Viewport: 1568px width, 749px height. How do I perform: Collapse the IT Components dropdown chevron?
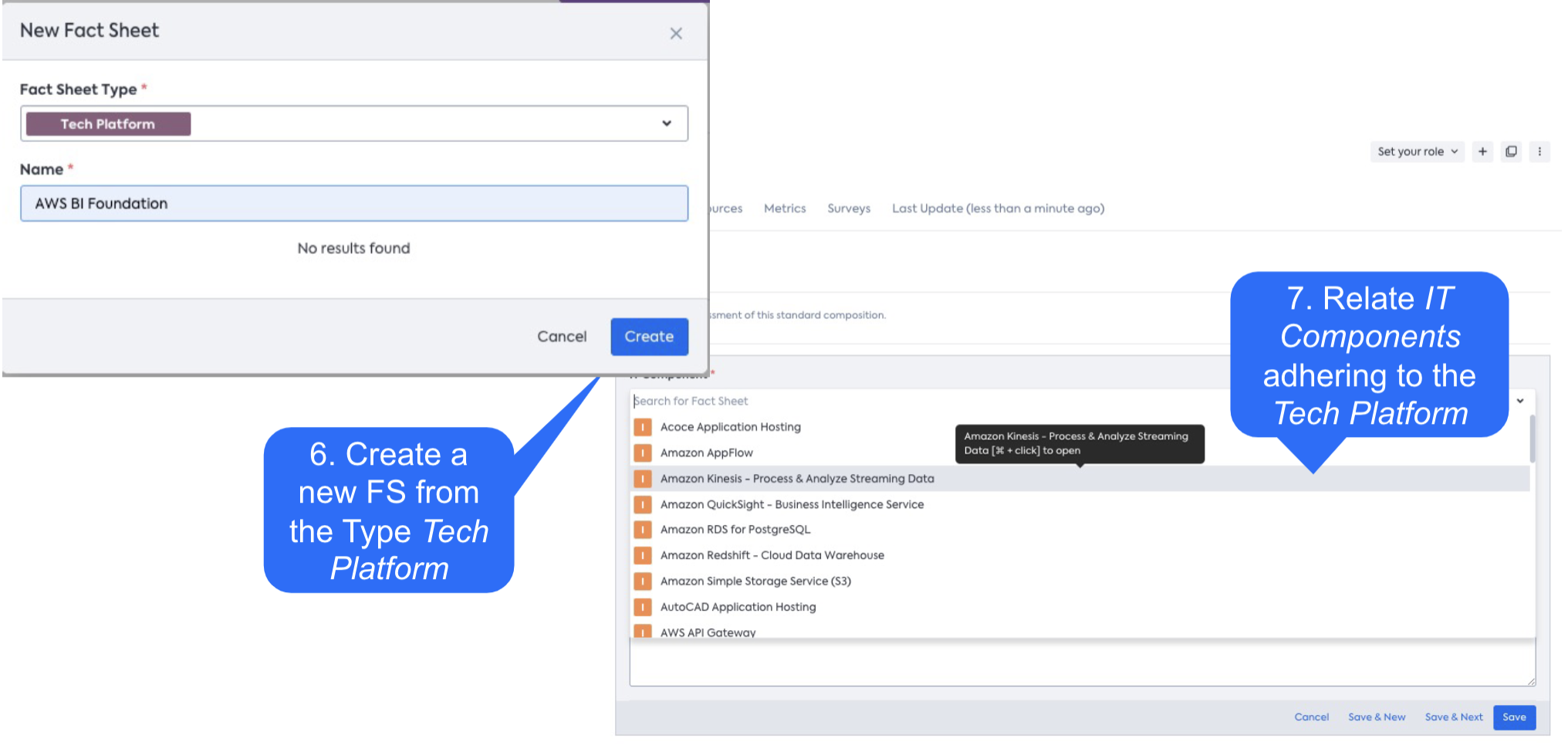[1520, 401]
